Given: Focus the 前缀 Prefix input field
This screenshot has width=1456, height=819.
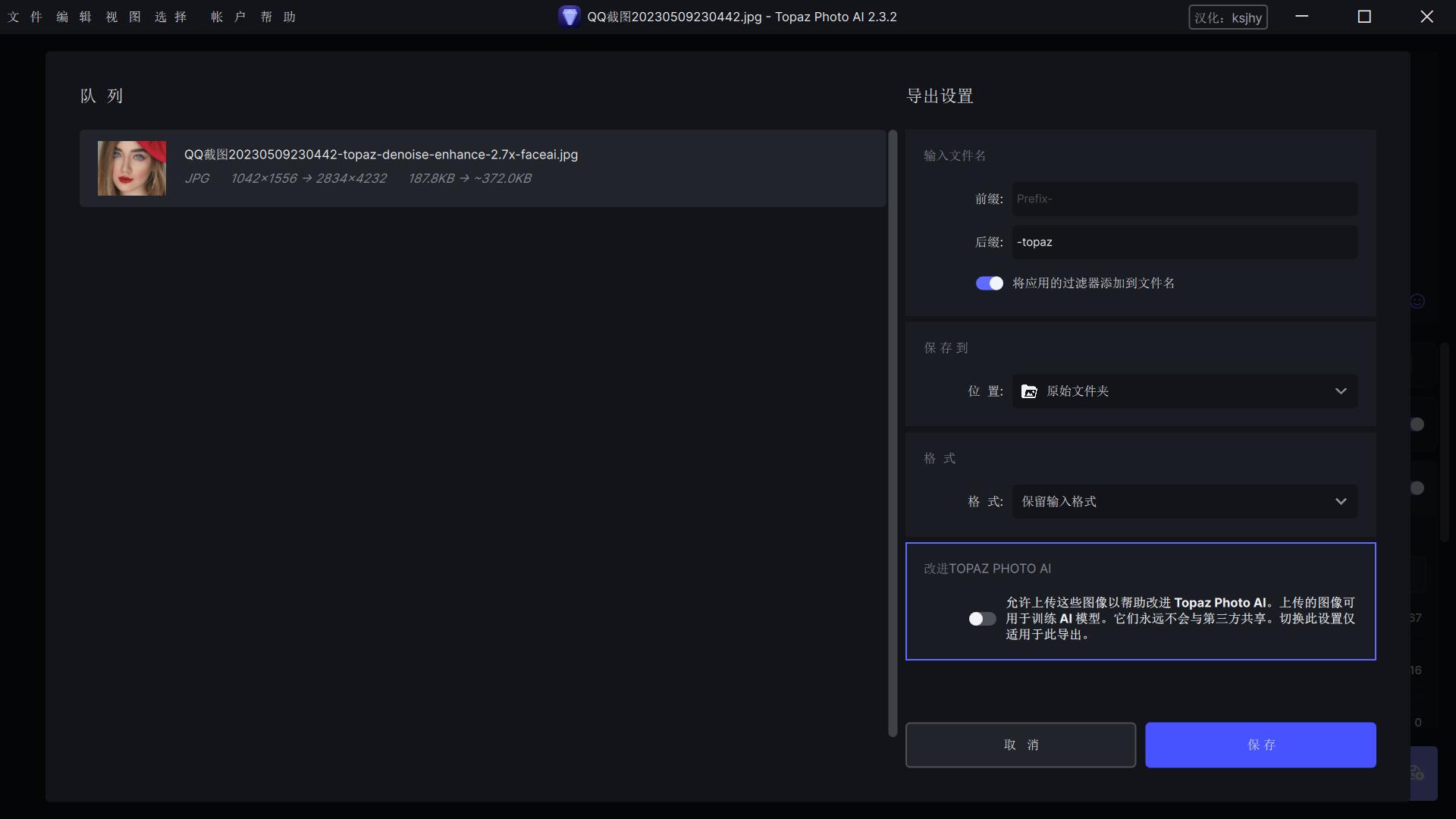Looking at the screenshot, I should point(1185,199).
